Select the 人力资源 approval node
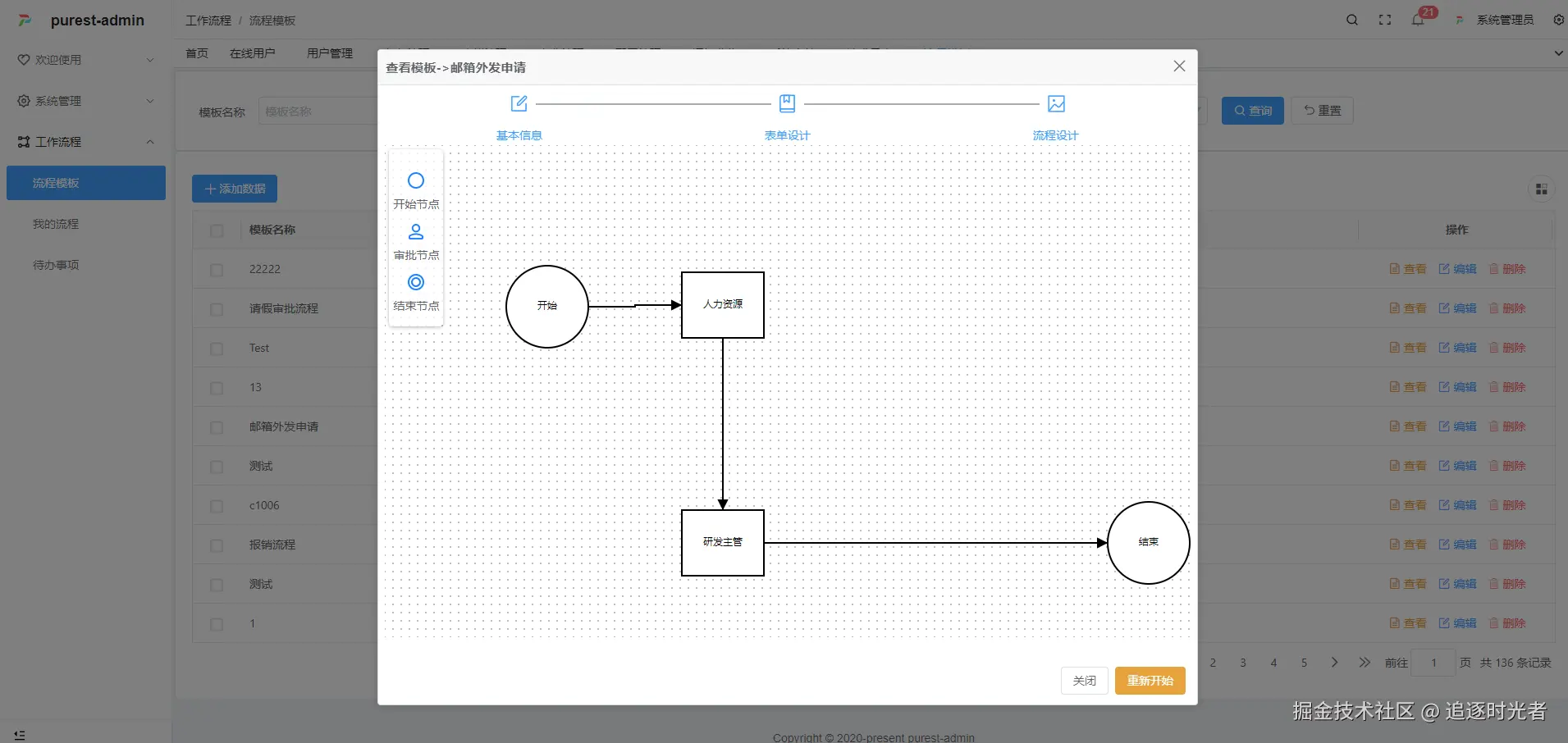 point(723,304)
